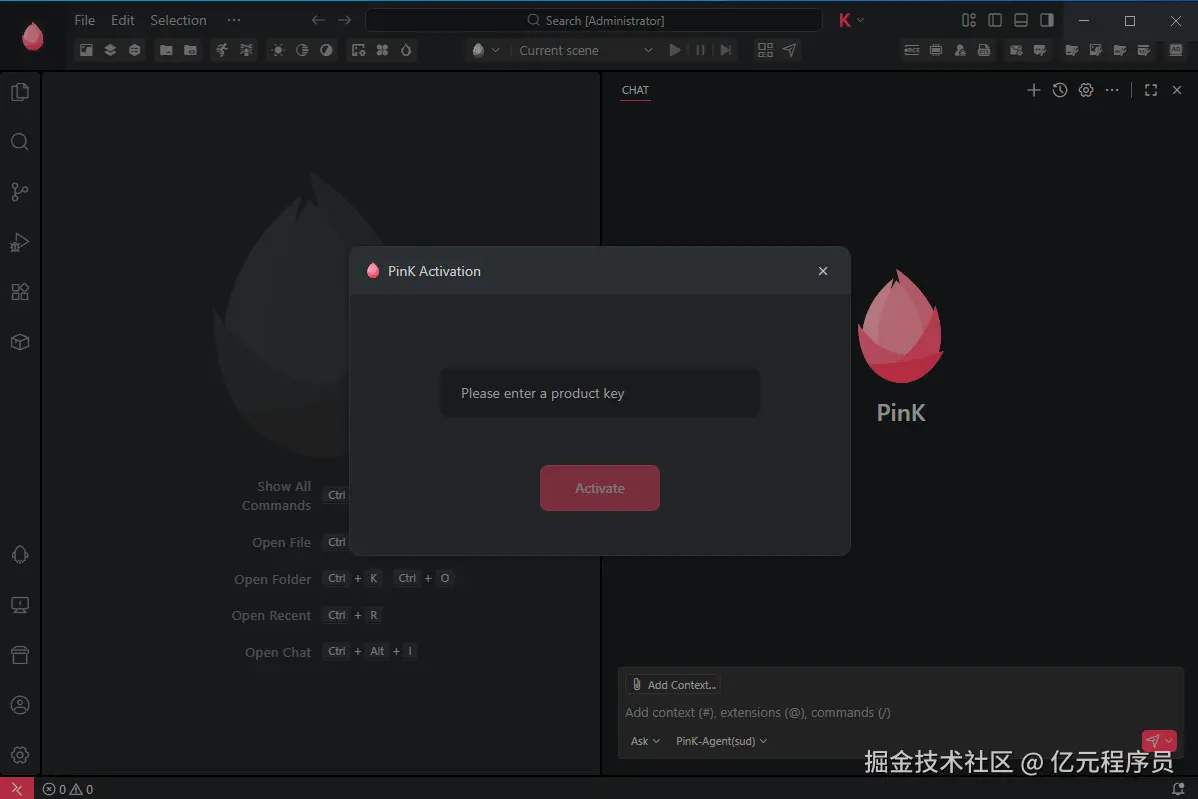
Task: Open the Source Control view
Action: (20, 192)
